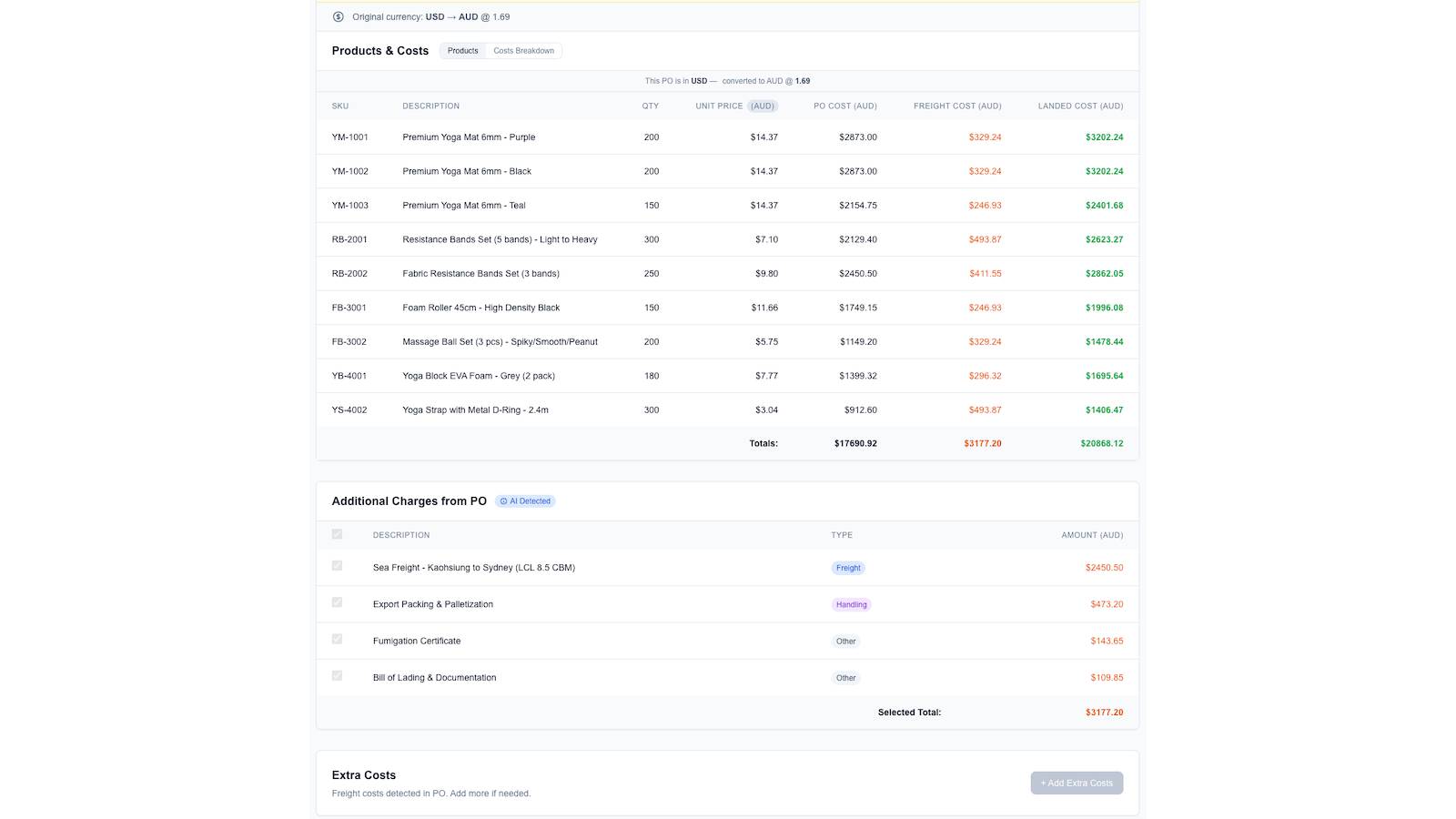1456x819 pixels.
Task: Click the AI Detected badge icon
Action: [503, 501]
